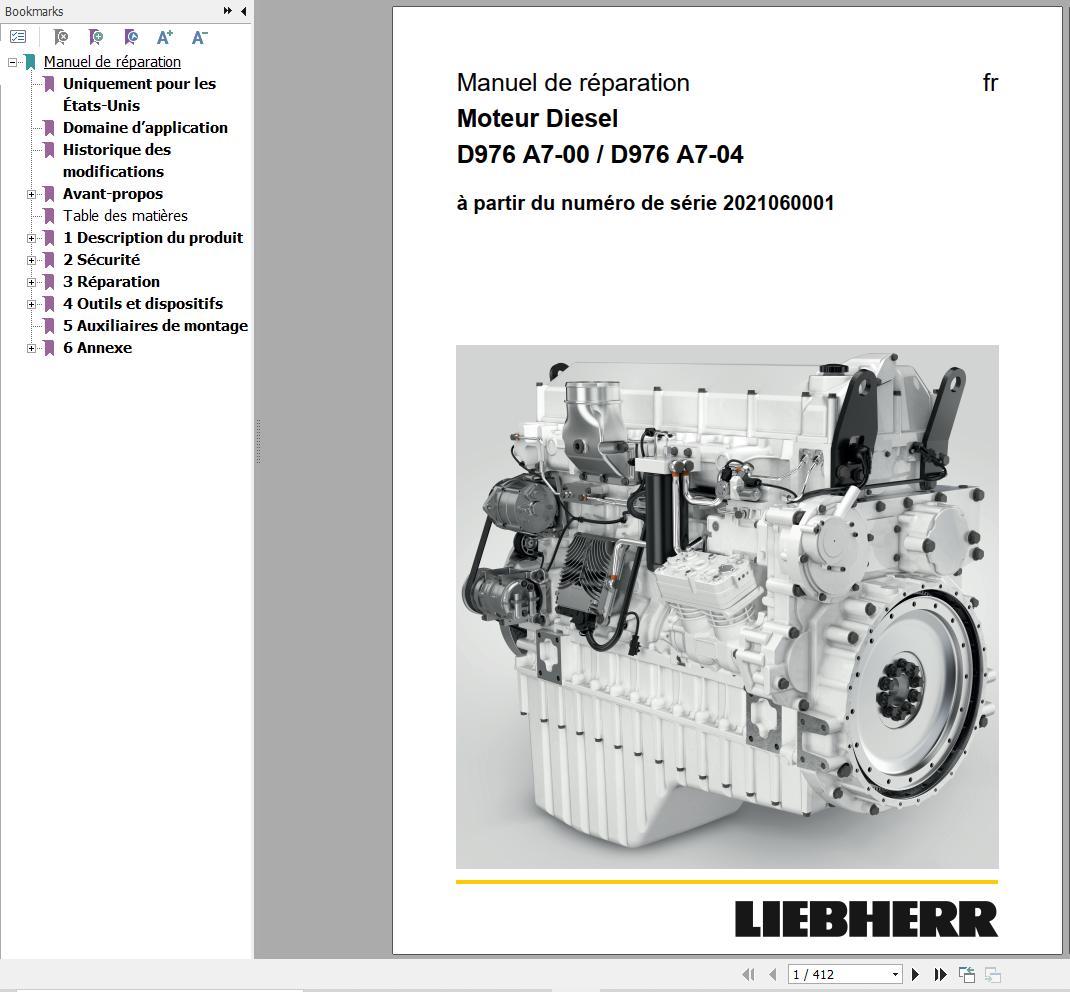Viewport: 1070px width, 992px height.
Task: Expand the Avant-propos bookmark
Action: [x=31, y=194]
